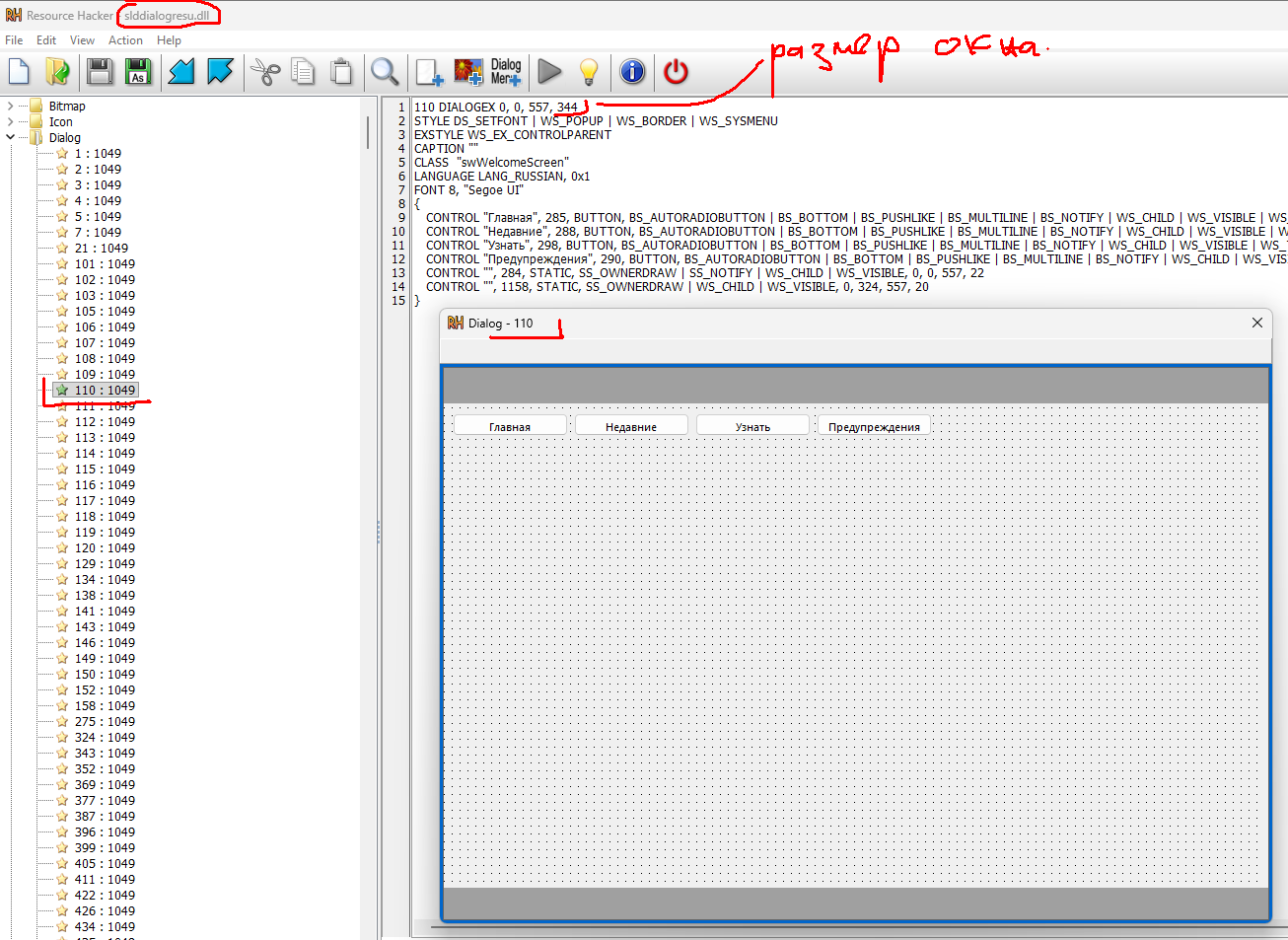Open the View menu
The image size is (1288, 940).
pos(82,40)
